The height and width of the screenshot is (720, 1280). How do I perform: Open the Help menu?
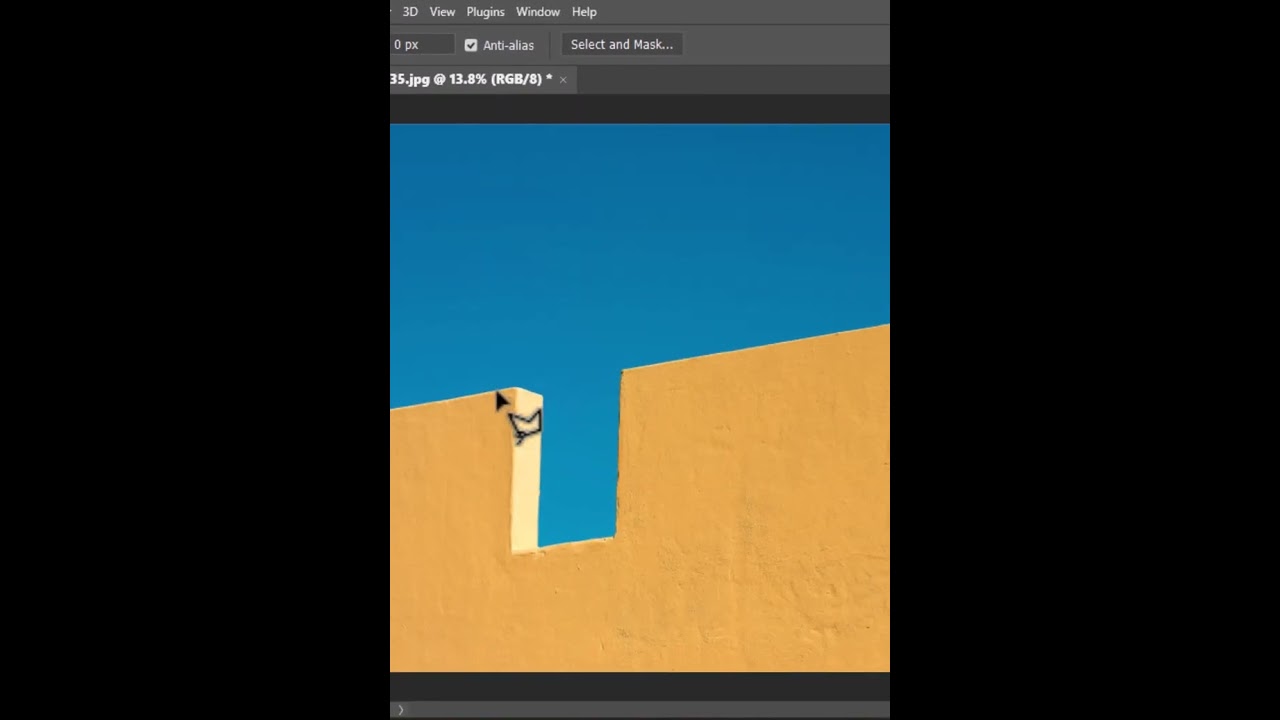[584, 12]
